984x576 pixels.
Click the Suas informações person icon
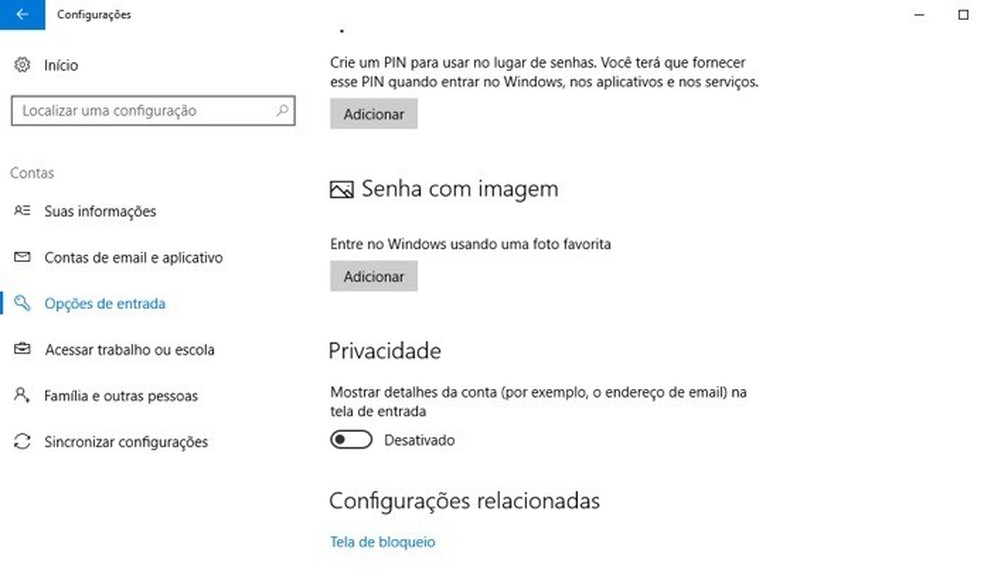22,211
